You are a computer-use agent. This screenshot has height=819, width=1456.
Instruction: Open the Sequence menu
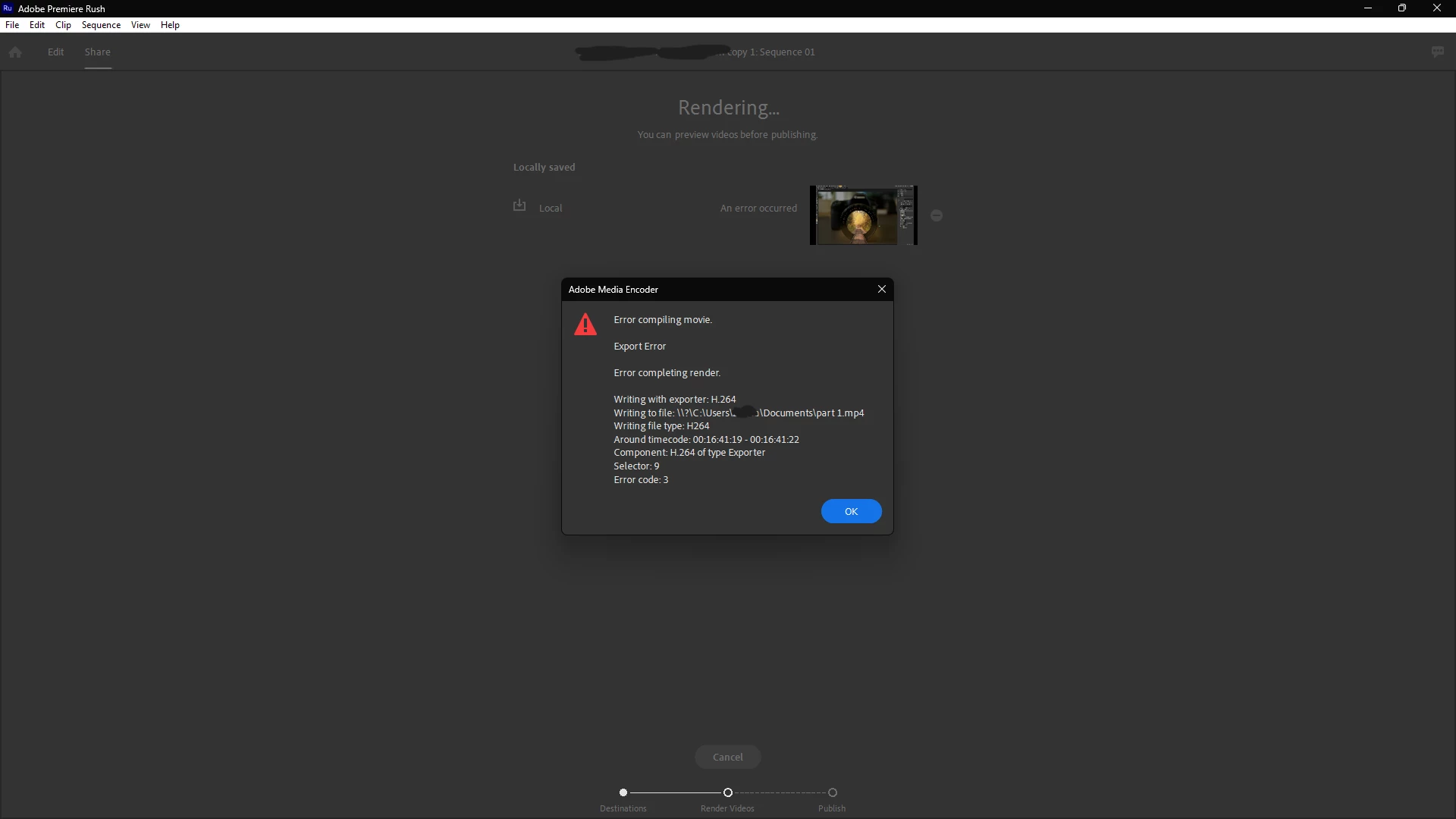101,25
